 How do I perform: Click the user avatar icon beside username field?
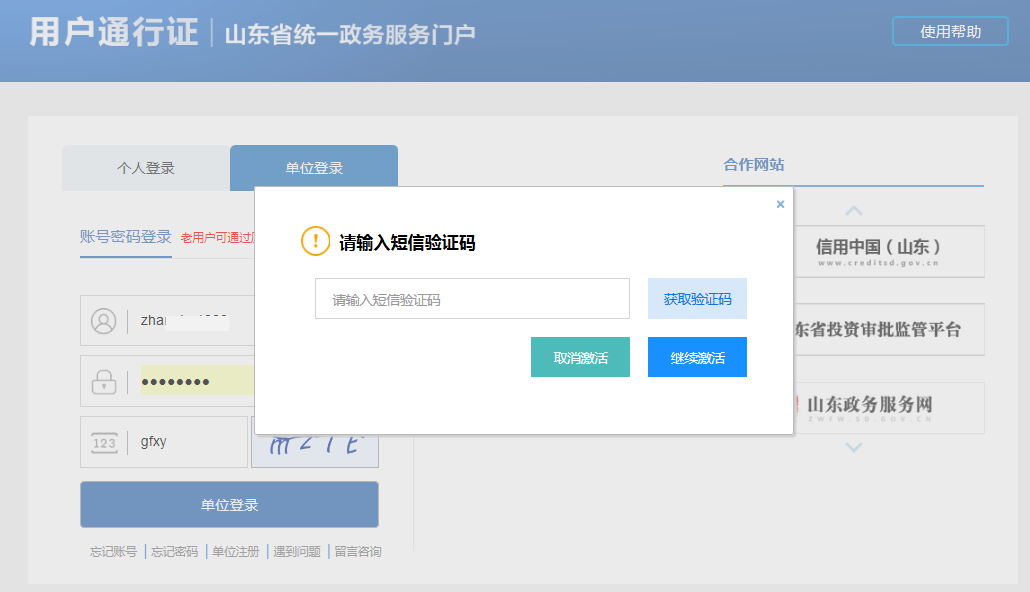[105, 320]
